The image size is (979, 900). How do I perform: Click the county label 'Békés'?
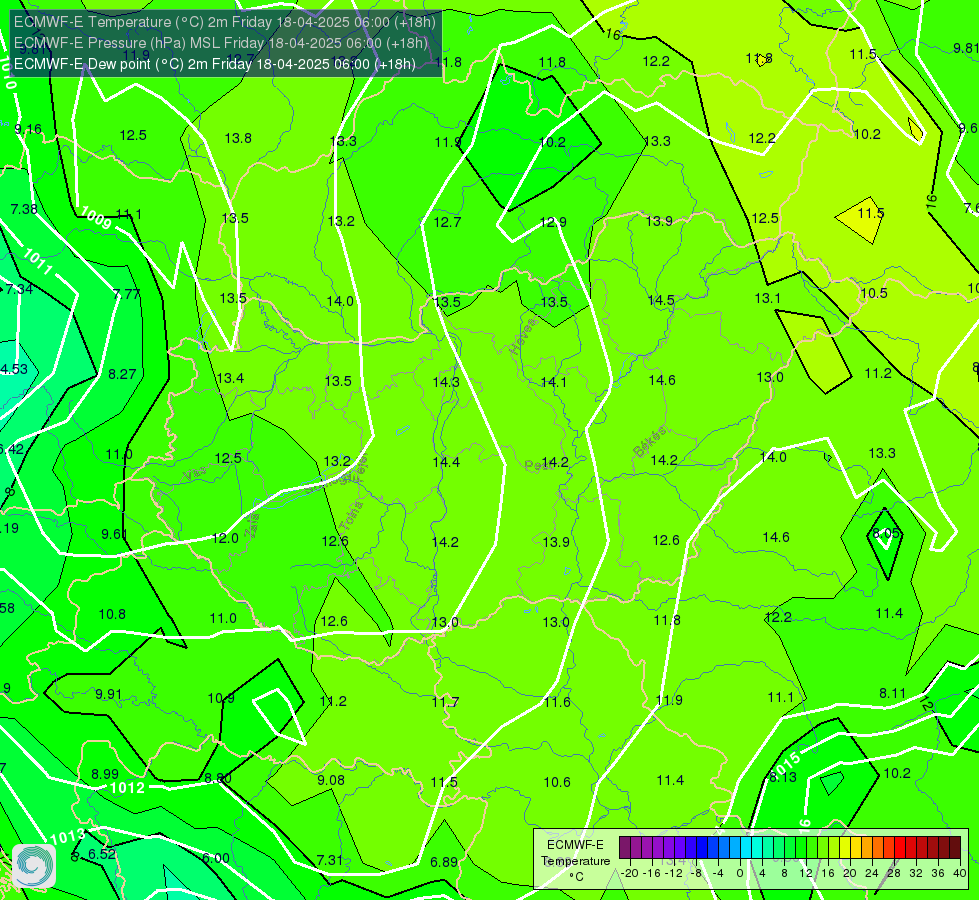(649, 442)
